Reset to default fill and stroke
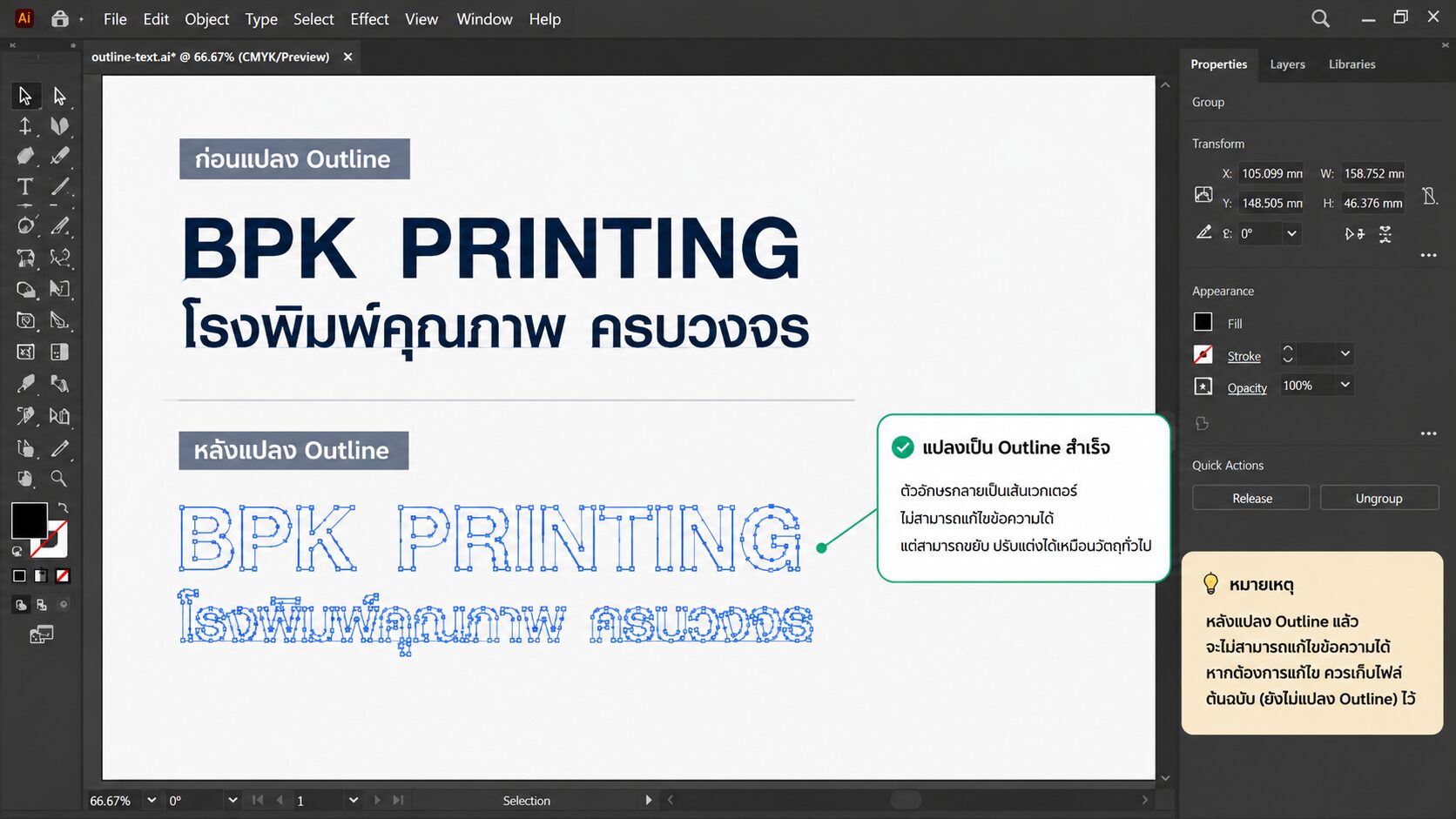1456x819 pixels. click(17, 551)
